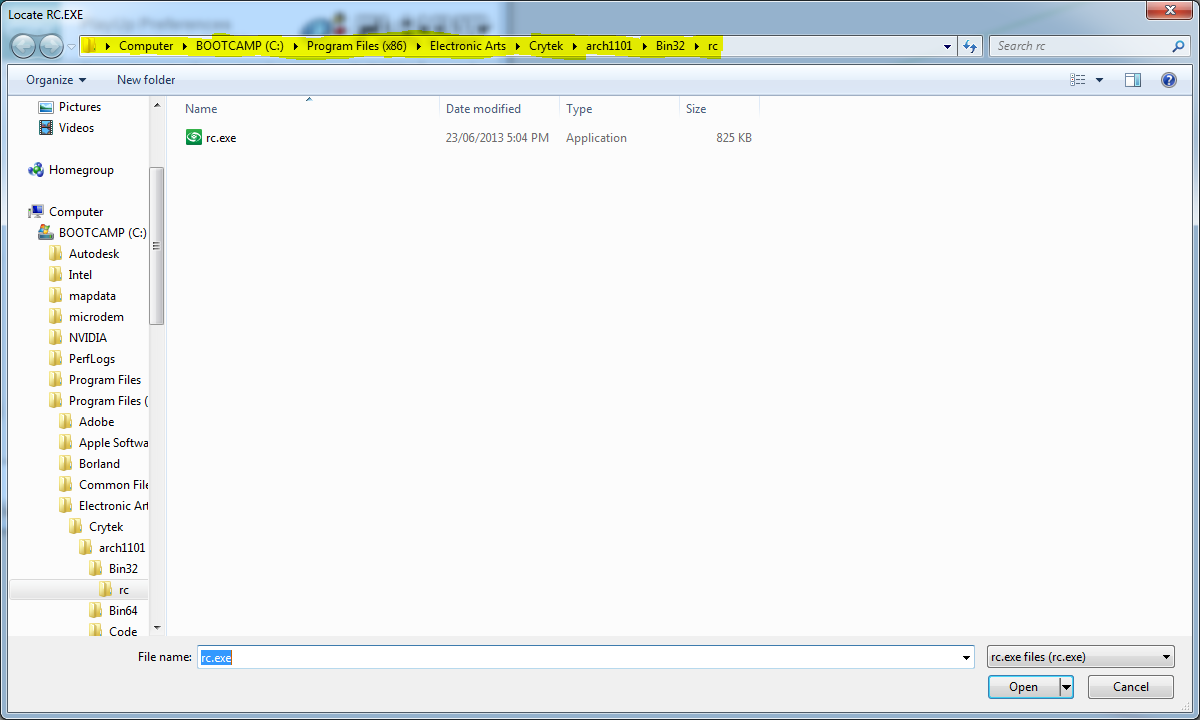Open the Intel folder in tree

[80, 275]
